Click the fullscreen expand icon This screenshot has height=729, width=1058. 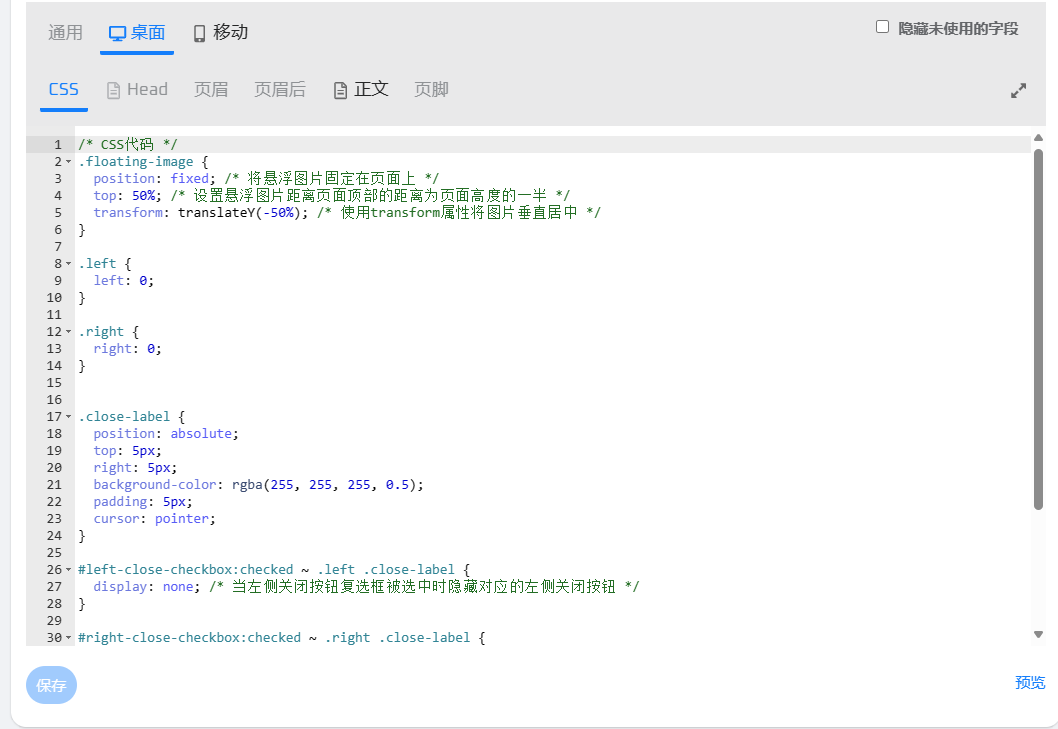(1018, 91)
